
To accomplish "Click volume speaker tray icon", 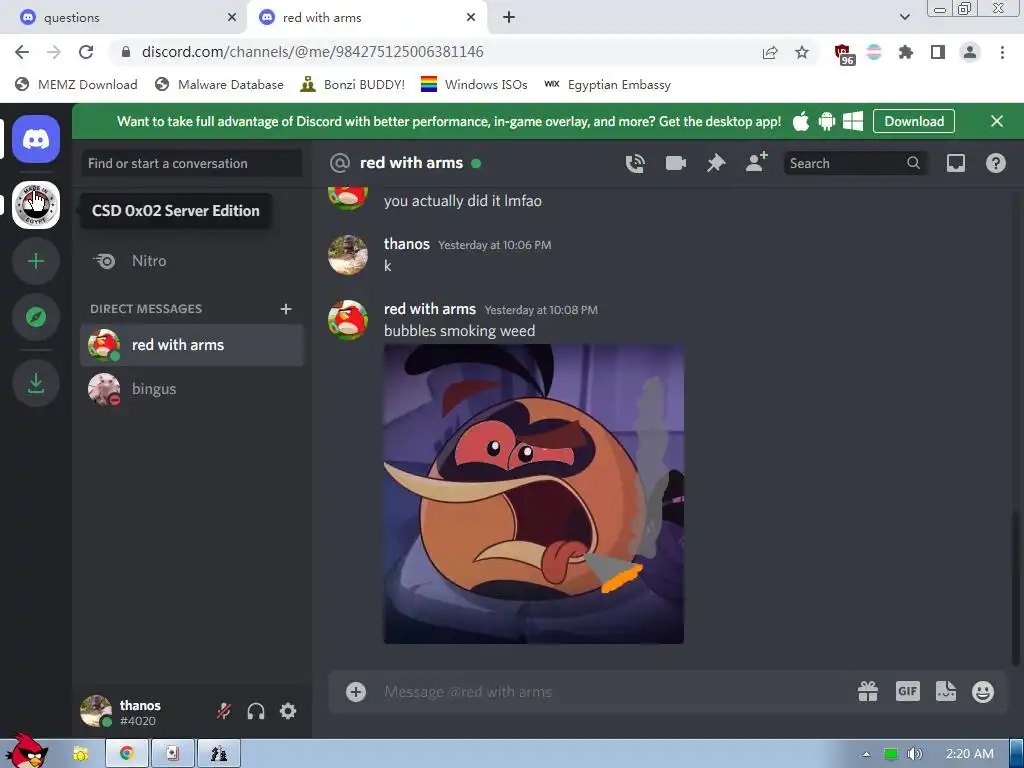I will pyautogui.click(x=915, y=754).
